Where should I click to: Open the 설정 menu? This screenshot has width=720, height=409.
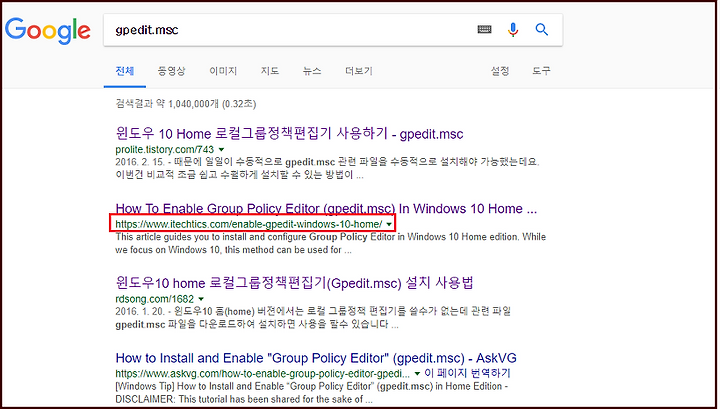pos(500,71)
